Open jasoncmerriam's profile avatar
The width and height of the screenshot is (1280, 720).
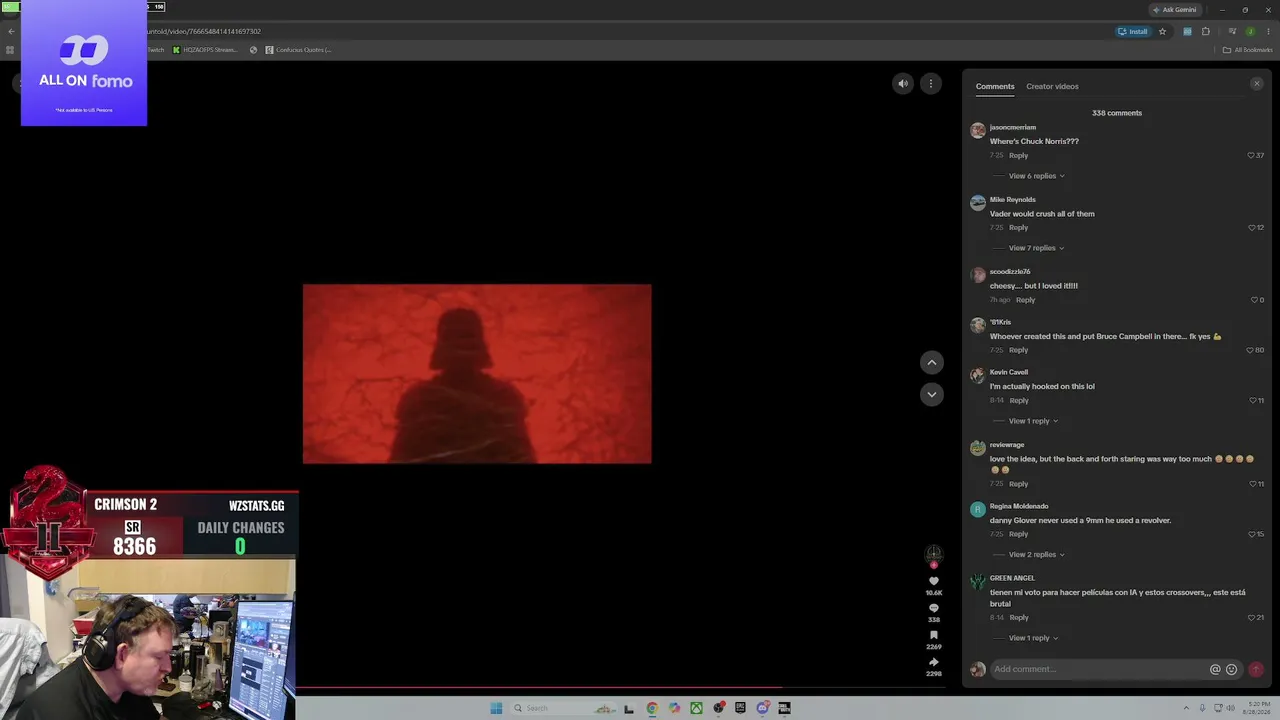point(978,130)
